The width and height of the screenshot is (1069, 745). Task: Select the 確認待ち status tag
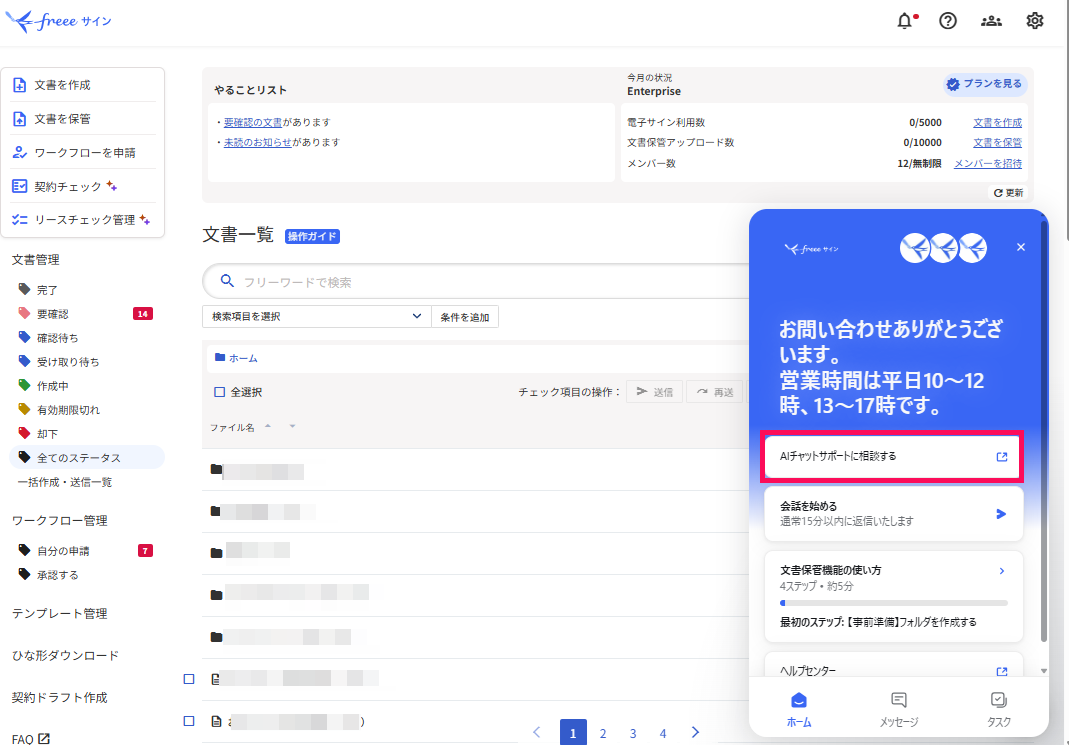click(x=25, y=337)
